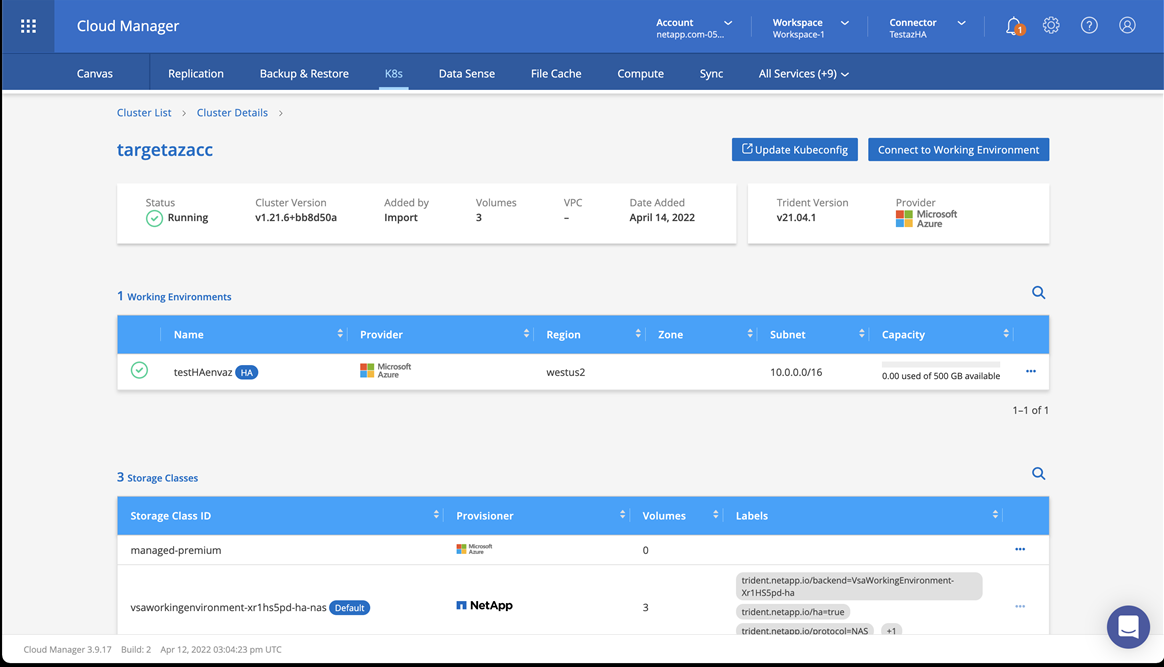Click the help question mark icon
The height and width of the screenshot is (667, 1164).
(x=1089, y=26)
